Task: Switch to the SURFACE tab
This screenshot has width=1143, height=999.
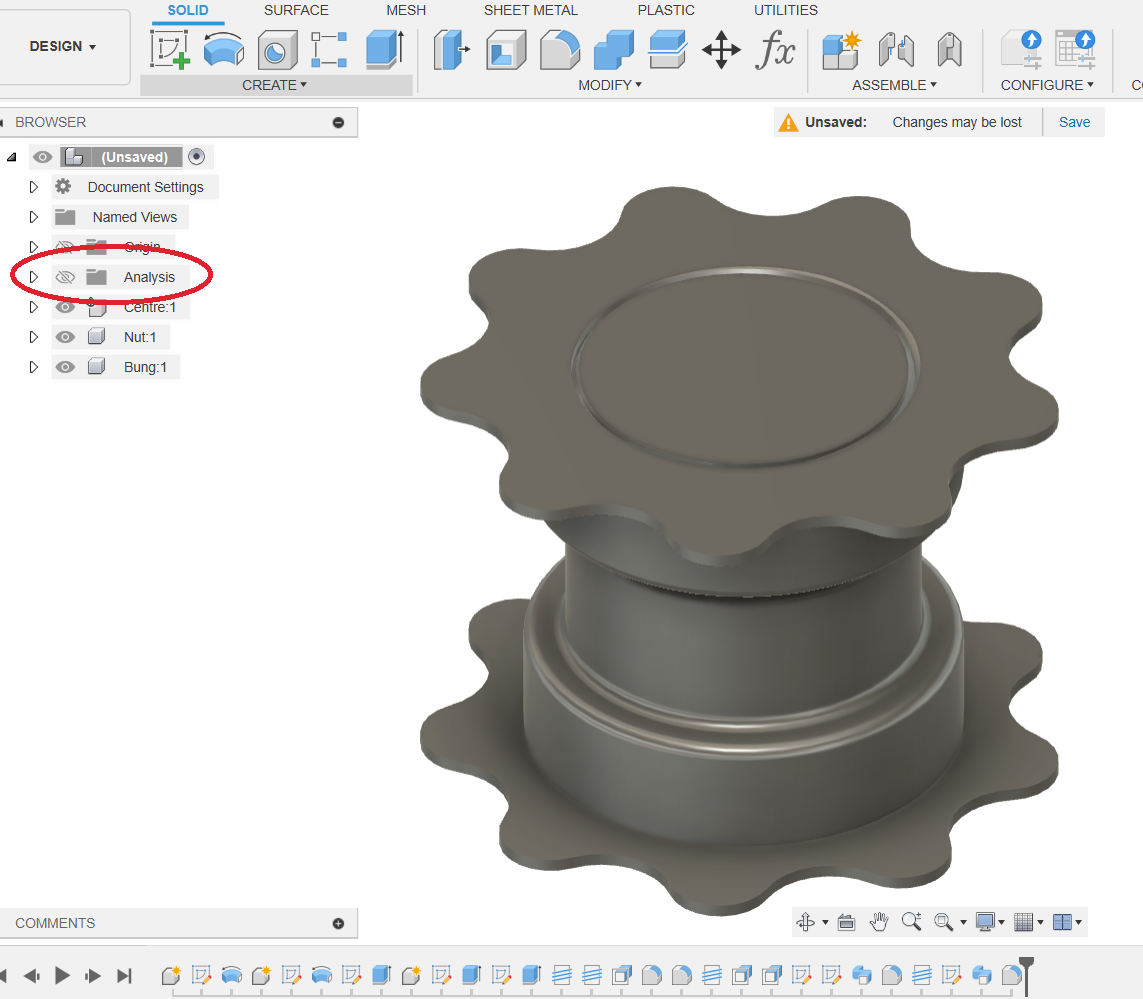Action: tap(296, 10)
